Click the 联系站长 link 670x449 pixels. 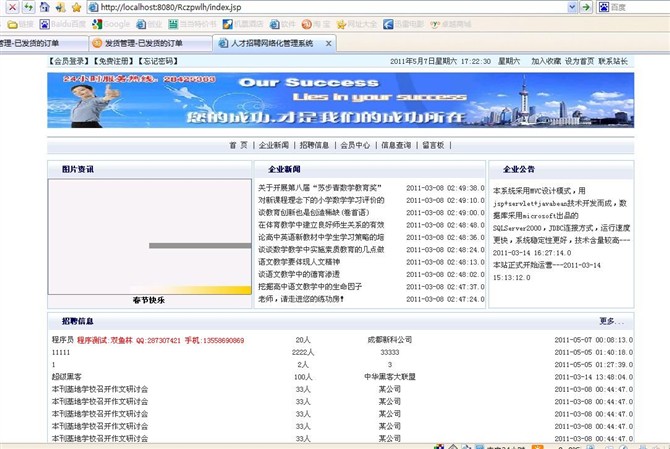pyautogui.click(x=613, y=61)
